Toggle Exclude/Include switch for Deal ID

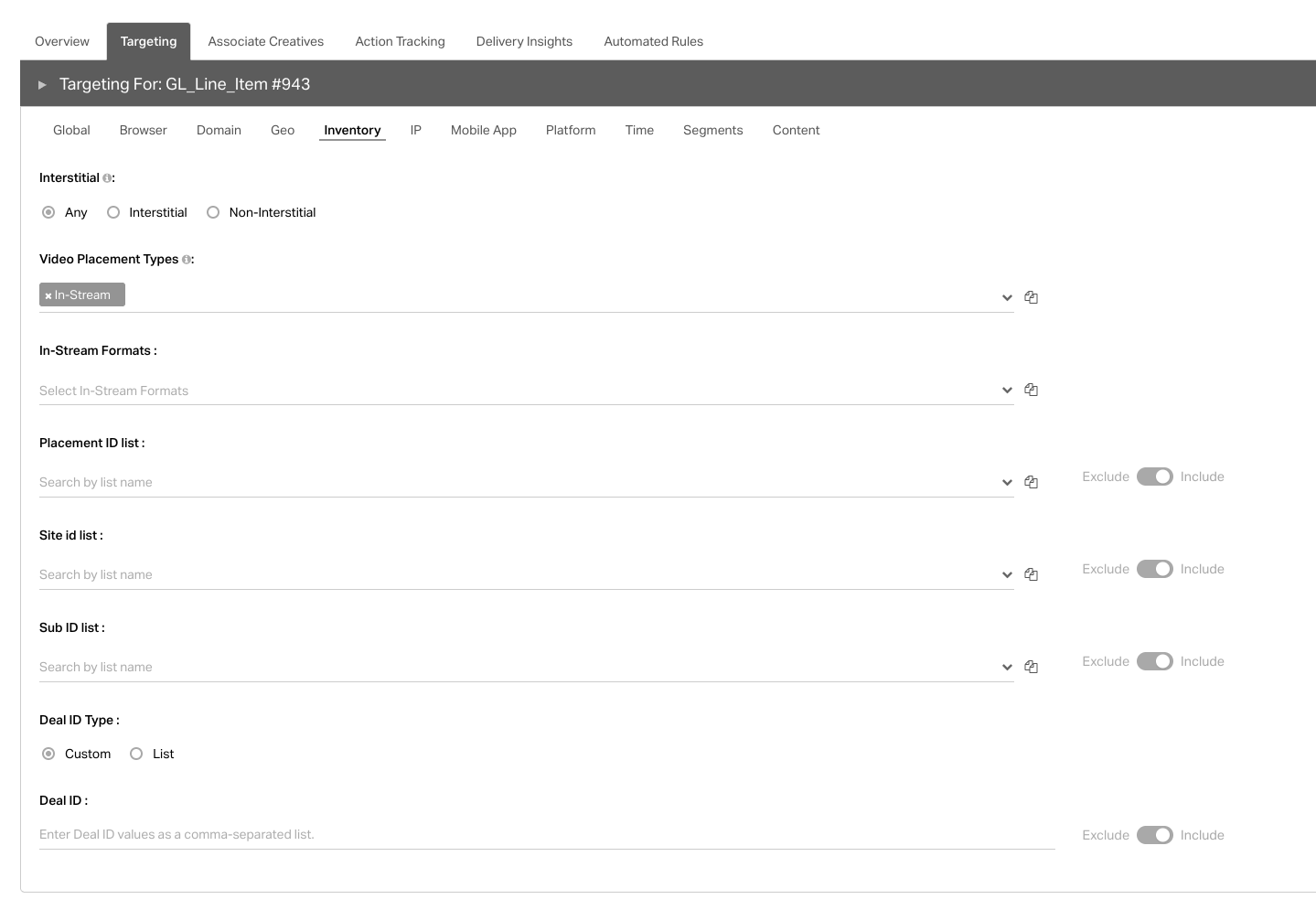[1154, 835]
